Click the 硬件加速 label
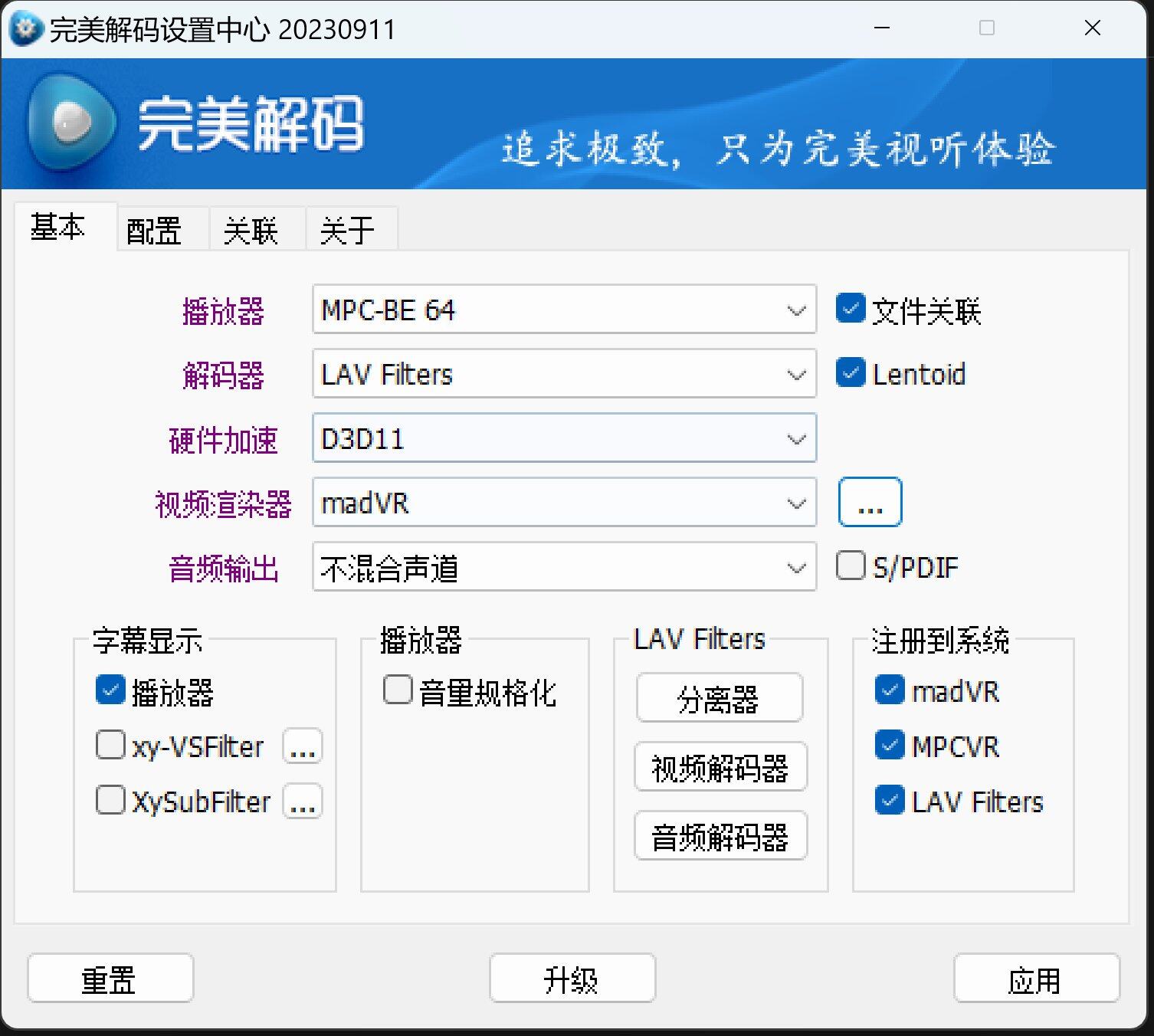 (x=223, y=440)
